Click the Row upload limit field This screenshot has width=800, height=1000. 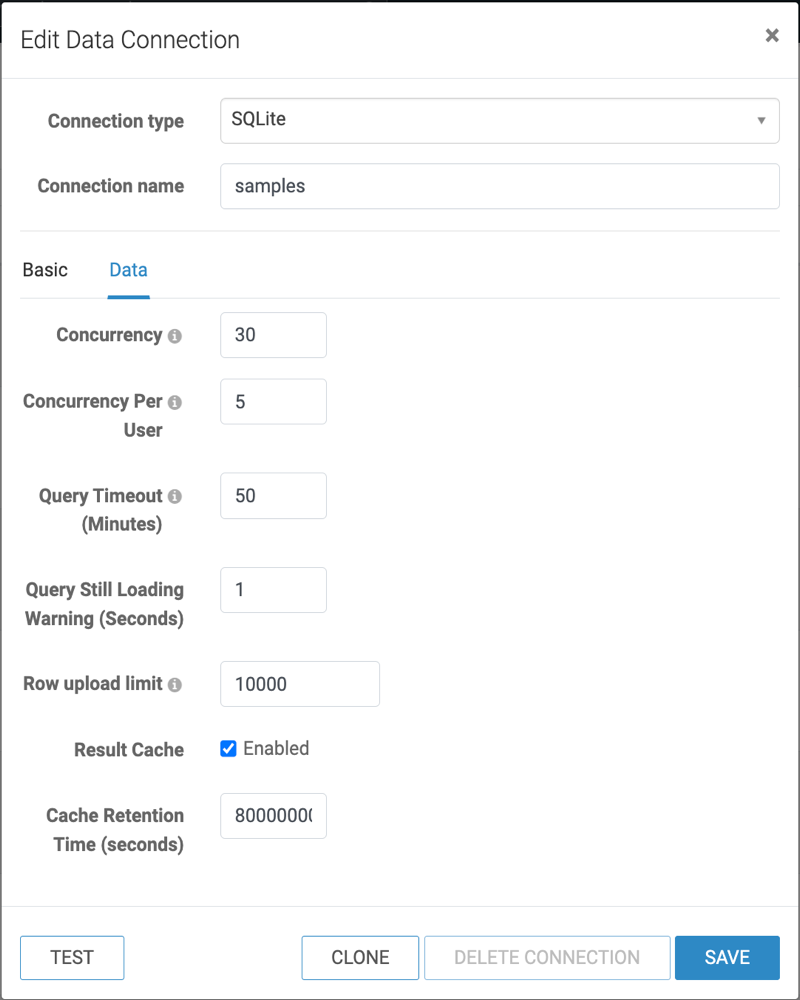point(300,684)
